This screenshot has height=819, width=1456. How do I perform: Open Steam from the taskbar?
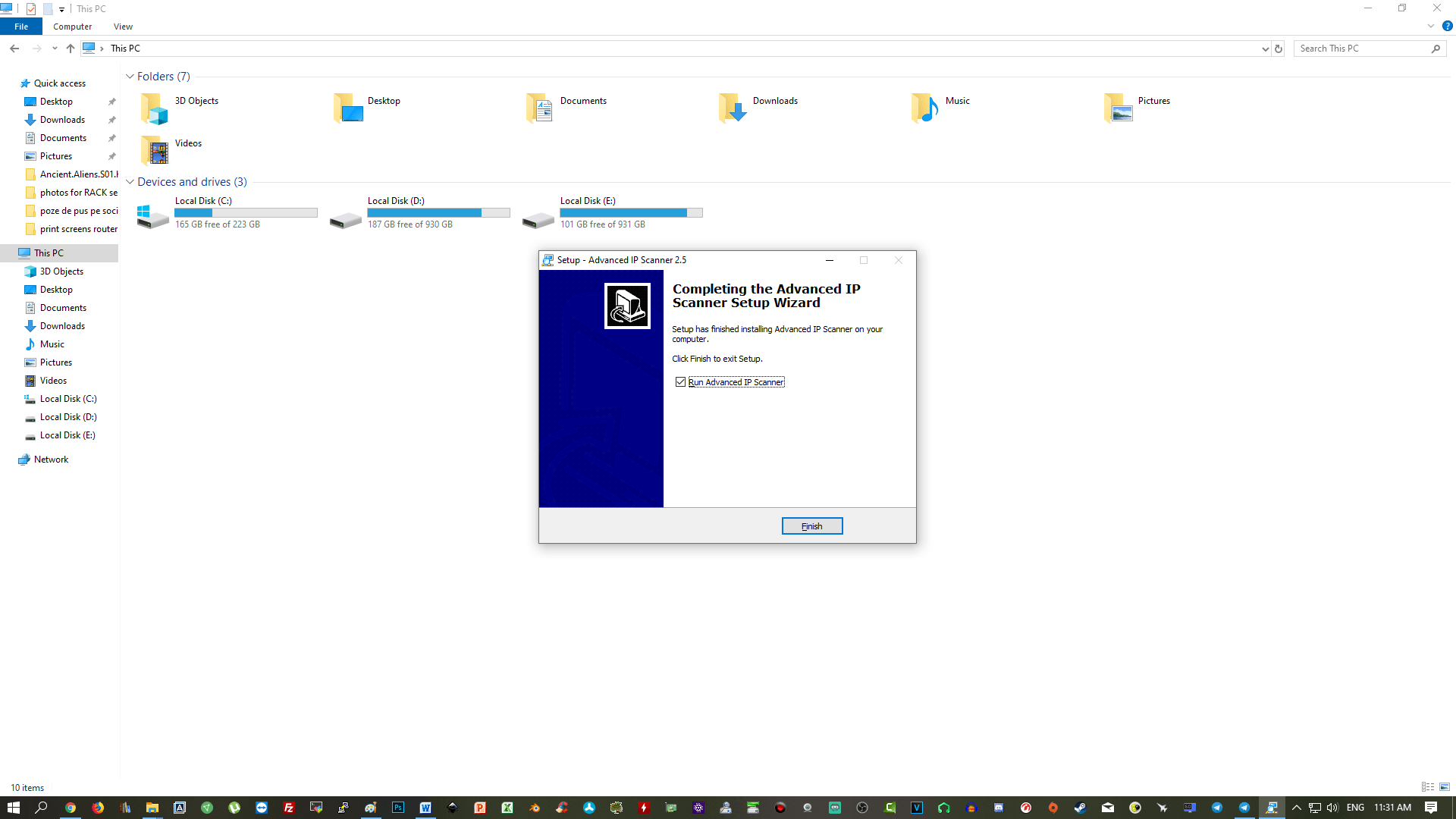tap(1081, 808)
